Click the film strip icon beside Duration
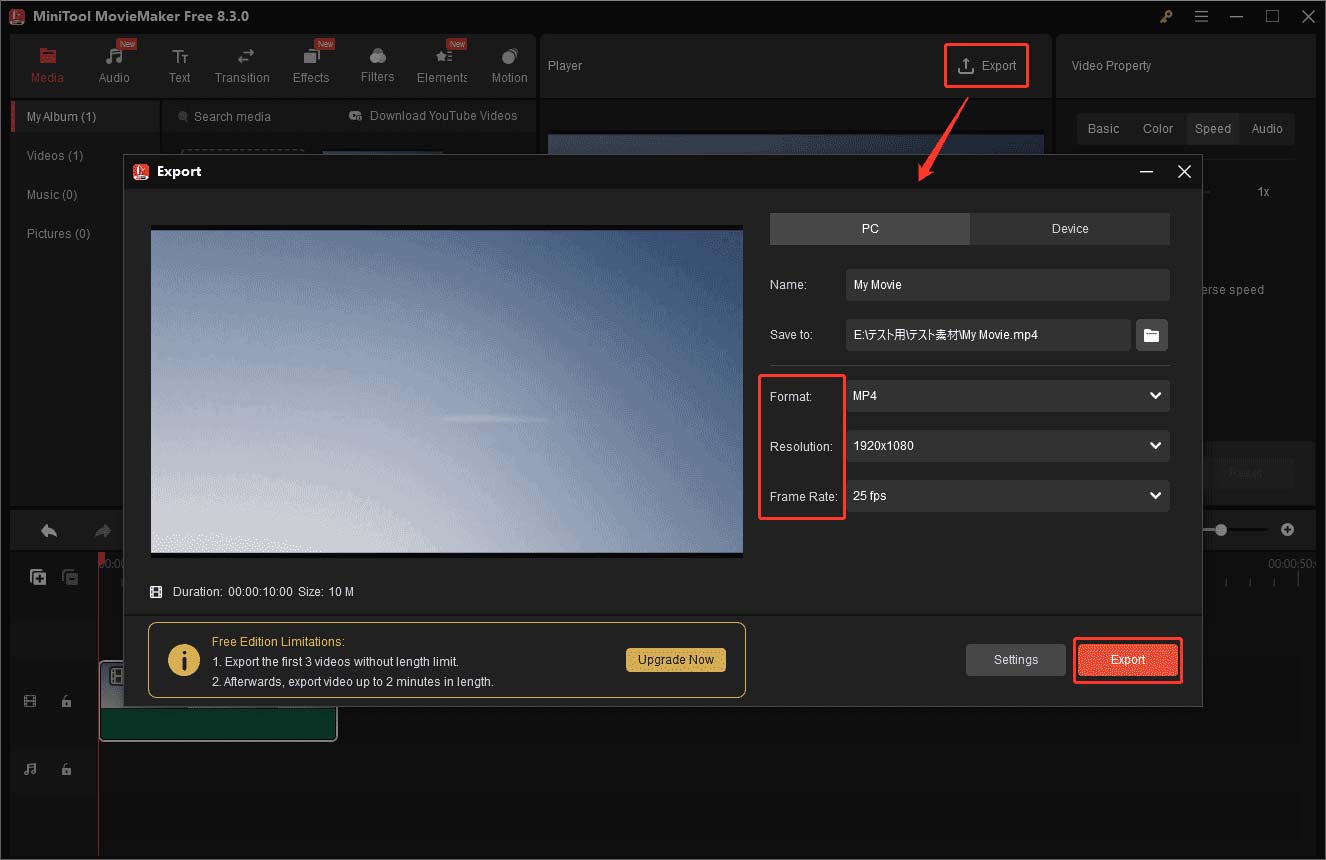This screenshot has width=1326, height=860. (156, 592)
